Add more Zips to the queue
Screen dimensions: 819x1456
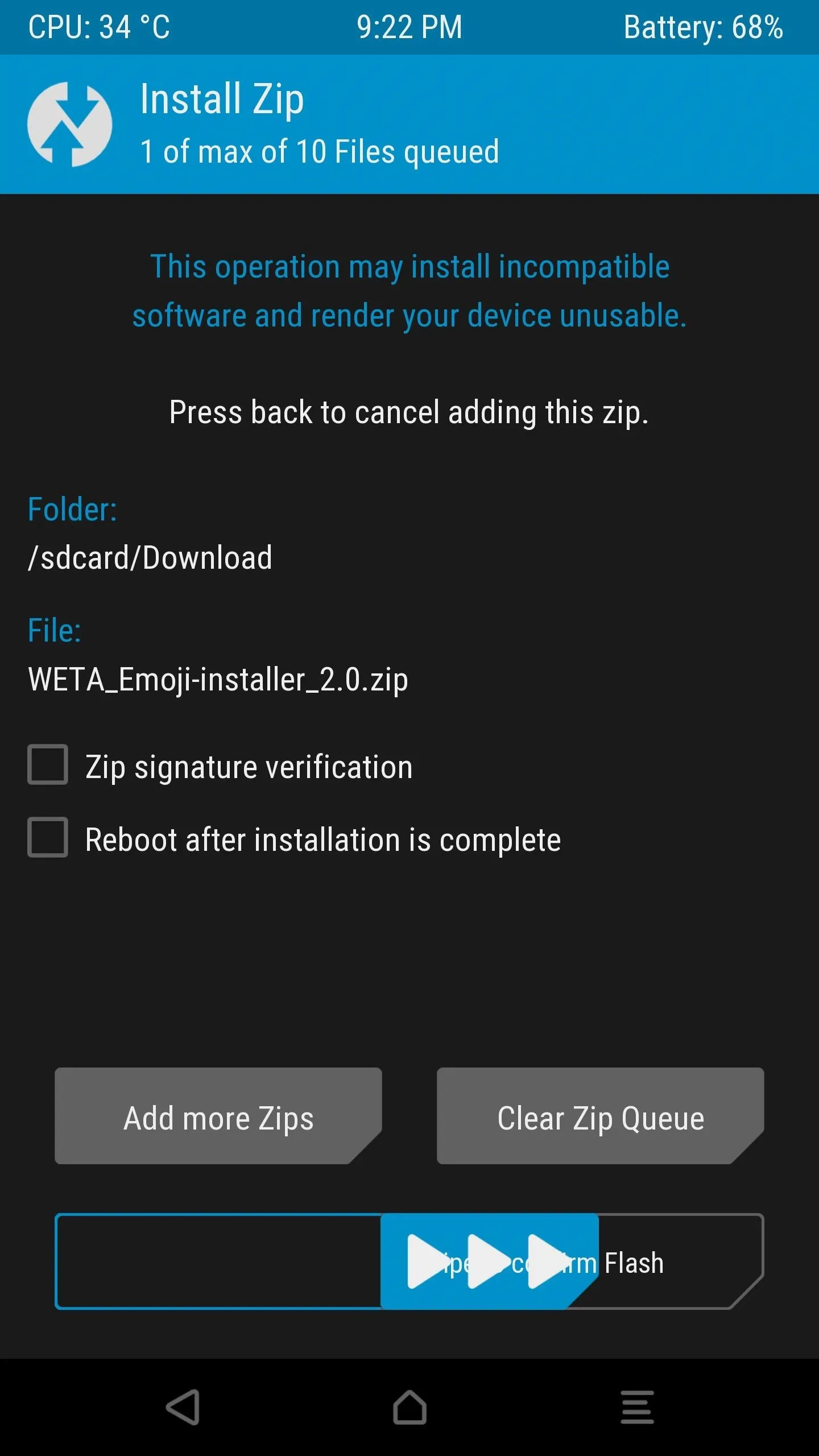(x=218, y=1116)
